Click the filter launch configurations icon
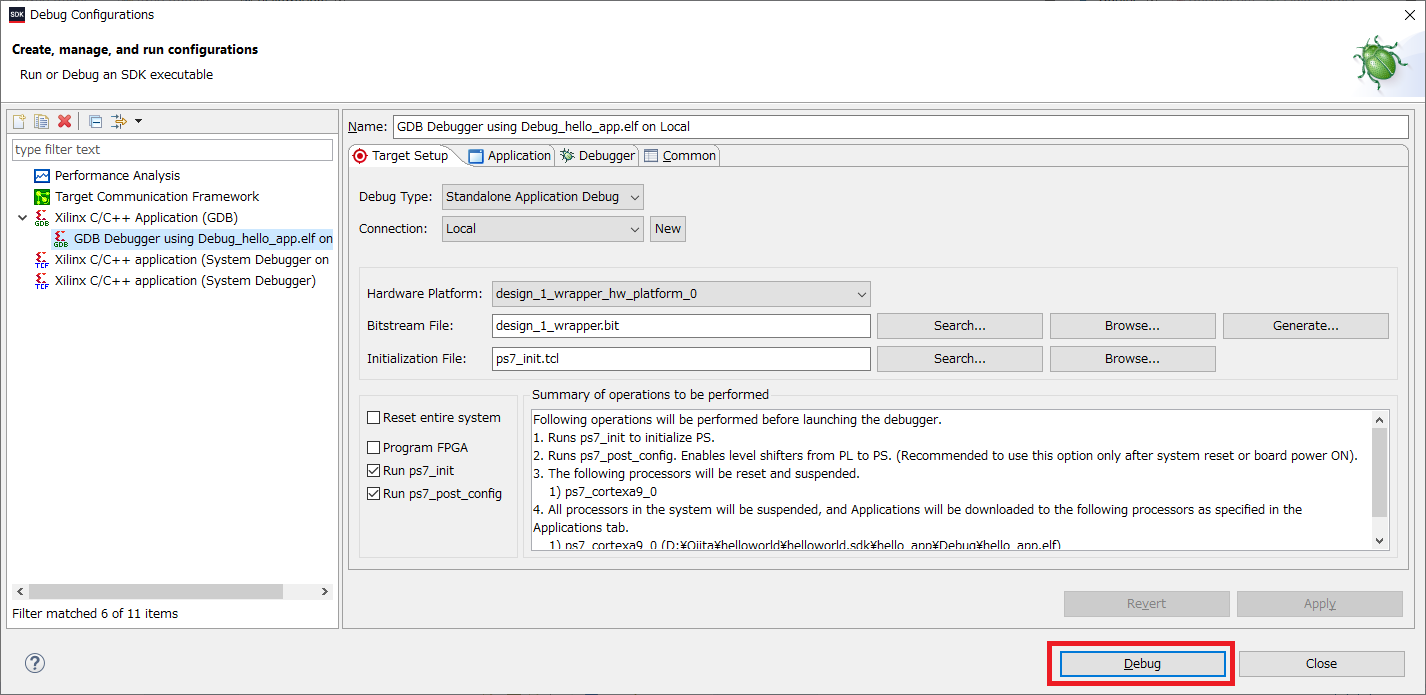Viewport: 1426px width, 695px height. coord(119,121)
